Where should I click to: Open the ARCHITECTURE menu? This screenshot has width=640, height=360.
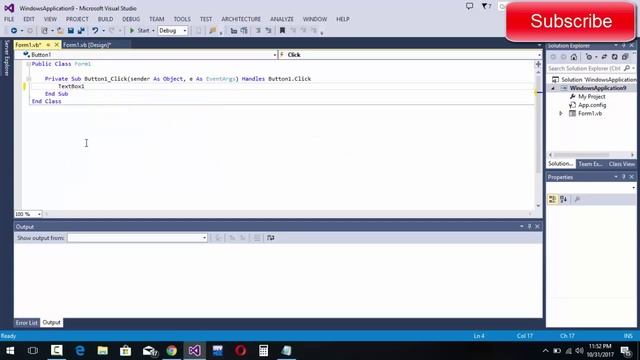241,19
